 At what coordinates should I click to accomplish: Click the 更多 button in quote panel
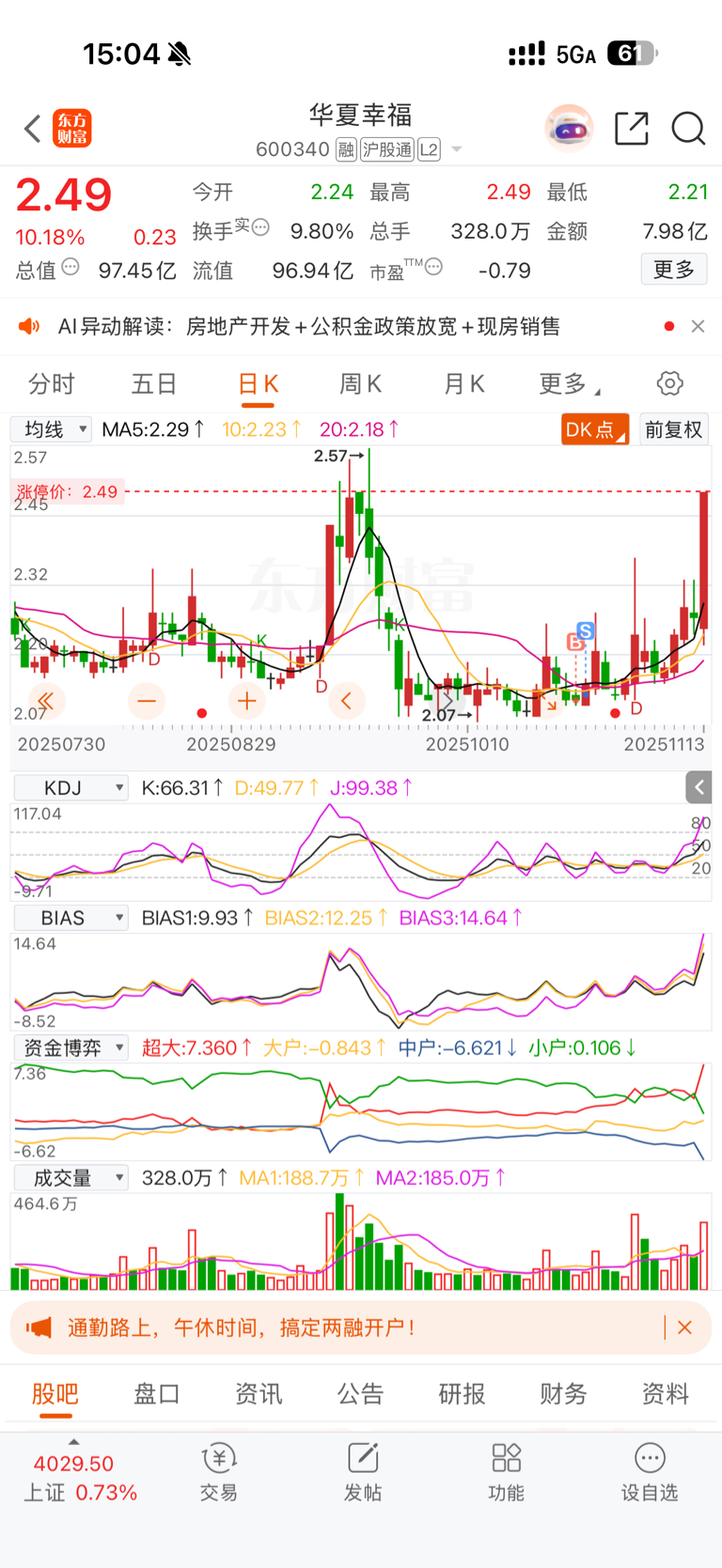coord(674,270)
